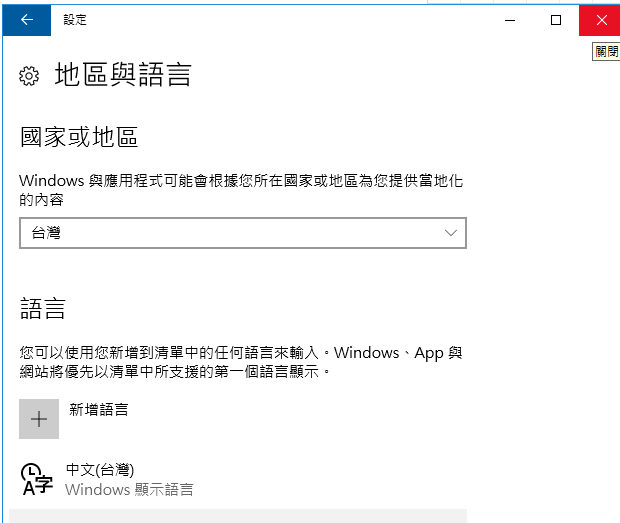The image size is (620, 523).
Task: Click the 關閉 tooltip label
Action: (x=606, y=51)
